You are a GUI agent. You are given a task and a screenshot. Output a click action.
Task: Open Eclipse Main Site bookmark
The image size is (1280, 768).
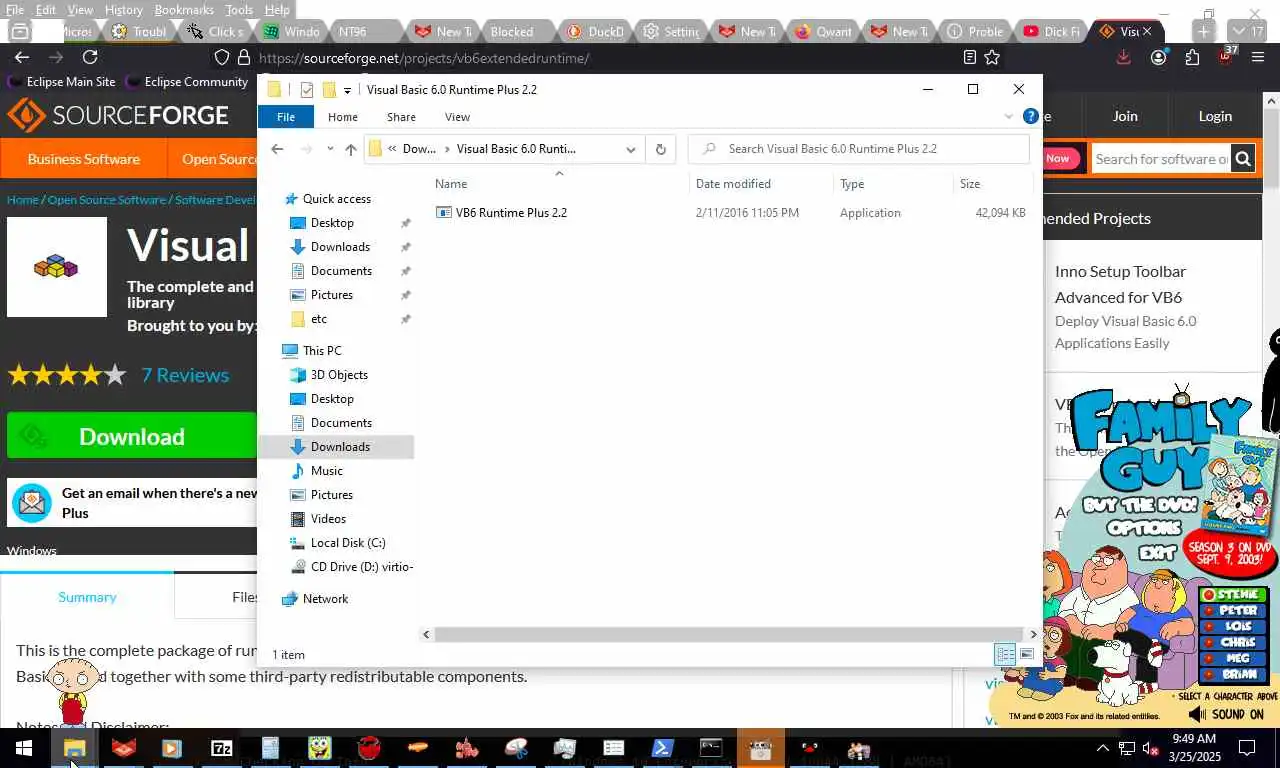pyautogui.click(x=61, y=82)
